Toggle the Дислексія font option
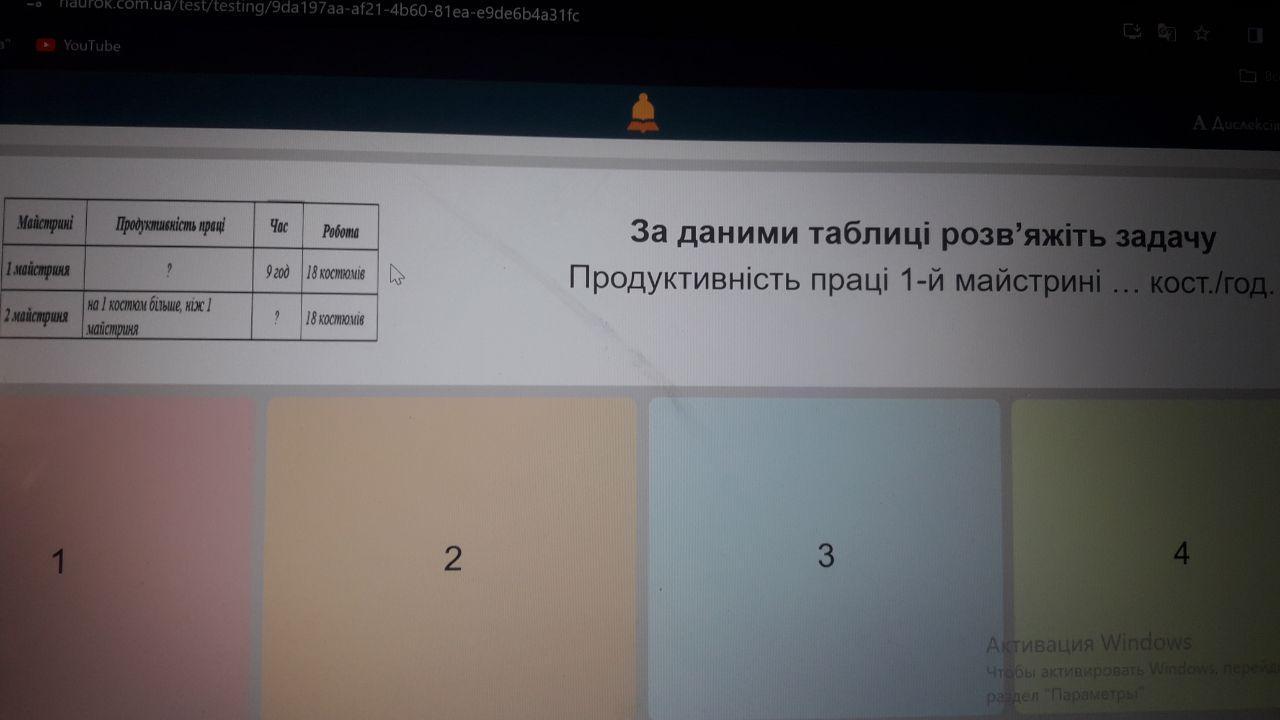 (1236, 124)
